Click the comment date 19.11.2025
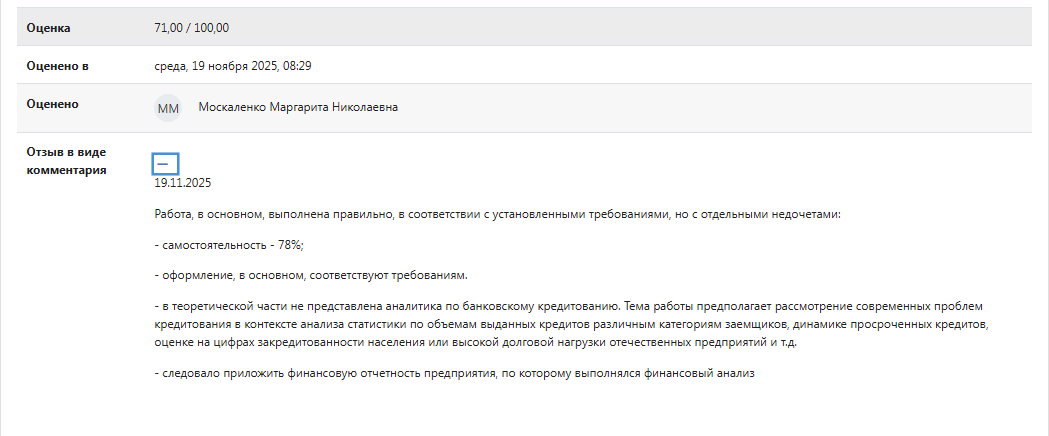Image resolution: width=1049 pixels, height=436 pixels. tap(183, 183)
